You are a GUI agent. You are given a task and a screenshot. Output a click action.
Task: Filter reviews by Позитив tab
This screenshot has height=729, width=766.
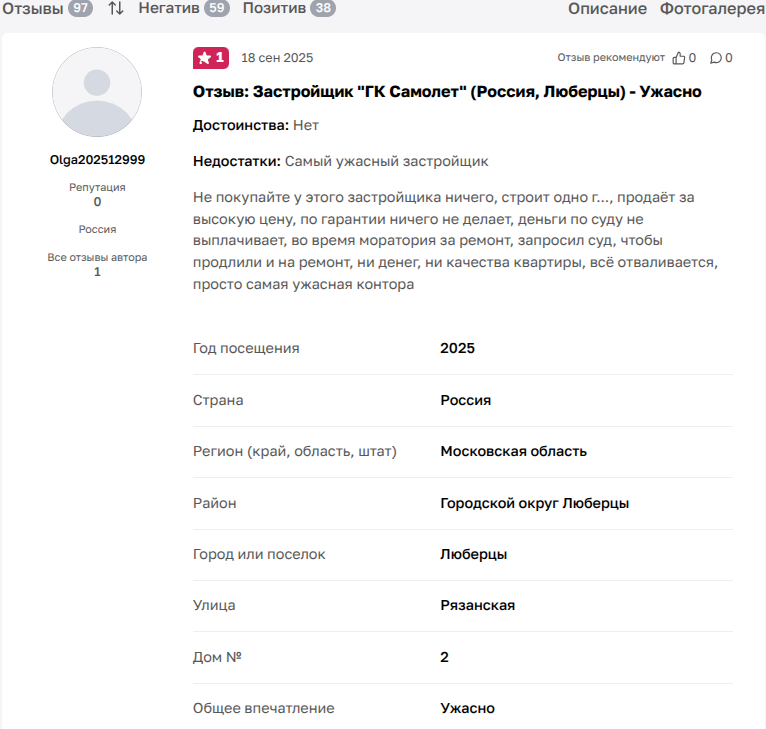coord(272,8)
